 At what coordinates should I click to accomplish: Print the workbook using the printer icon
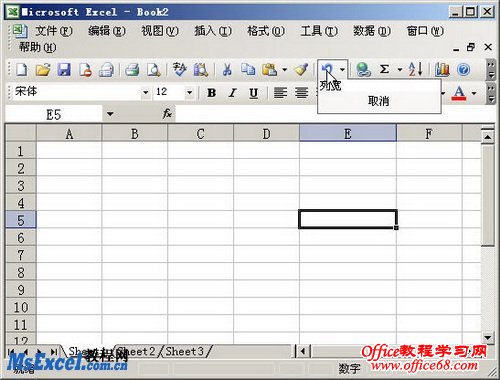132,70
